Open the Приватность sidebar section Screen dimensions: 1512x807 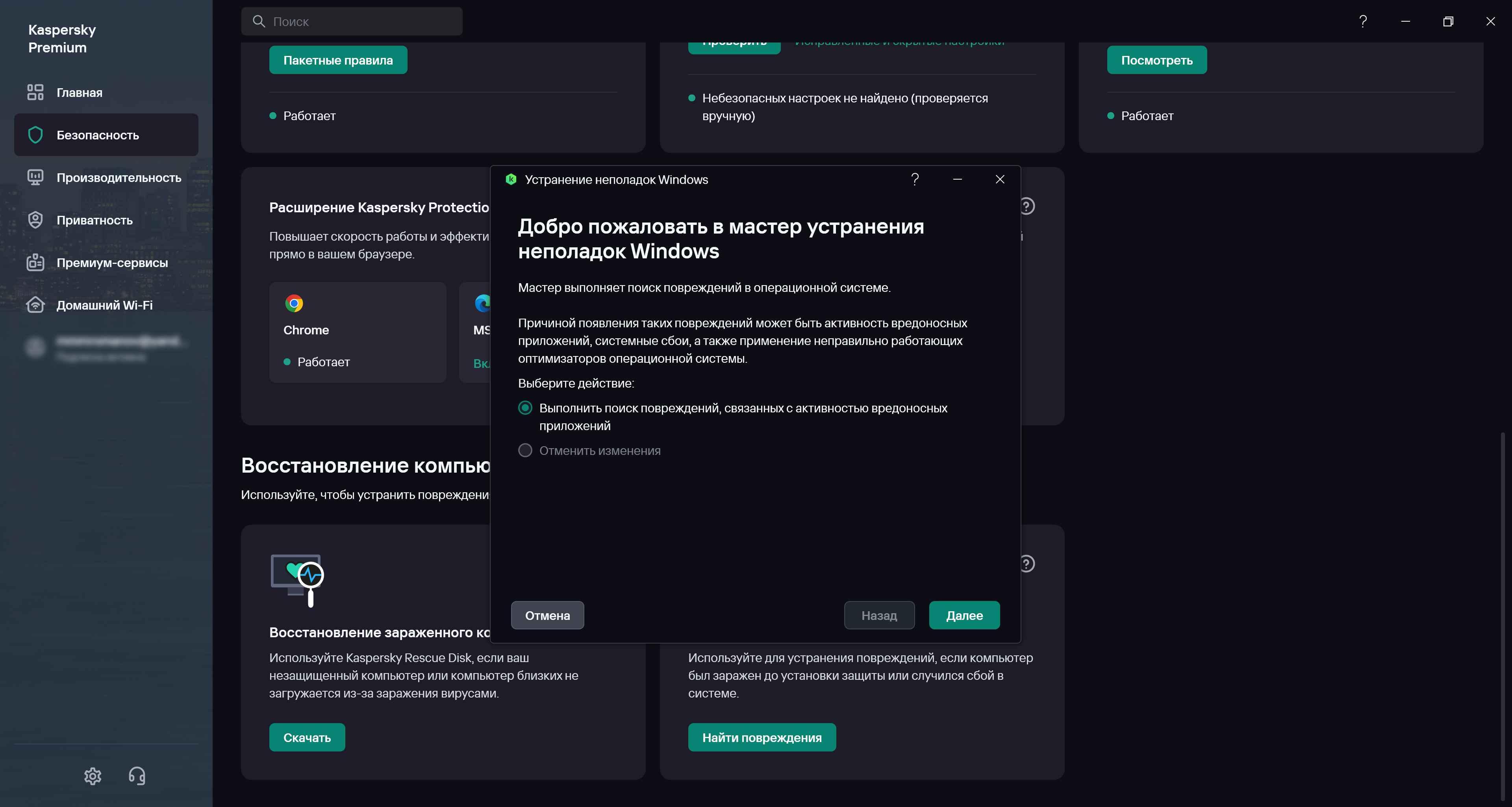click(94, 220)
